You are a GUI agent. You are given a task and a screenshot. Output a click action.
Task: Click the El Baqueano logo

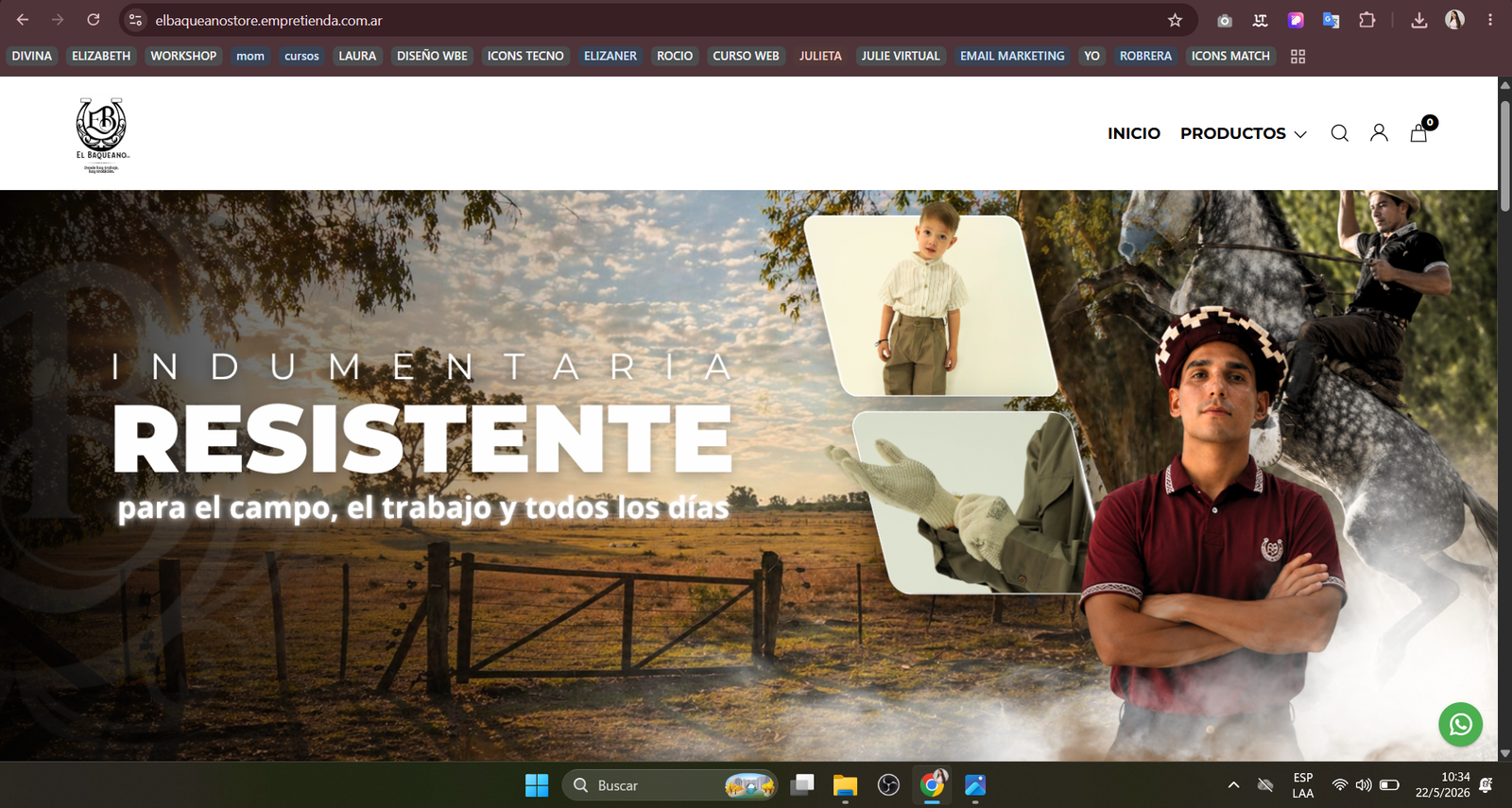102,134
